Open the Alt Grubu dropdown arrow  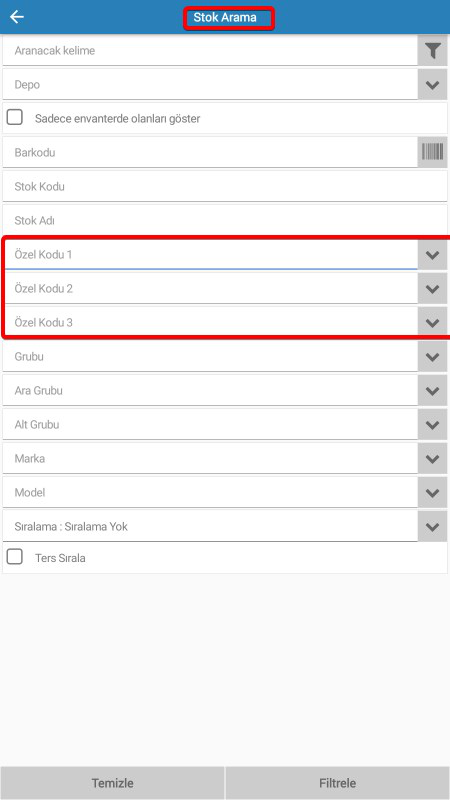click(433, 424)
